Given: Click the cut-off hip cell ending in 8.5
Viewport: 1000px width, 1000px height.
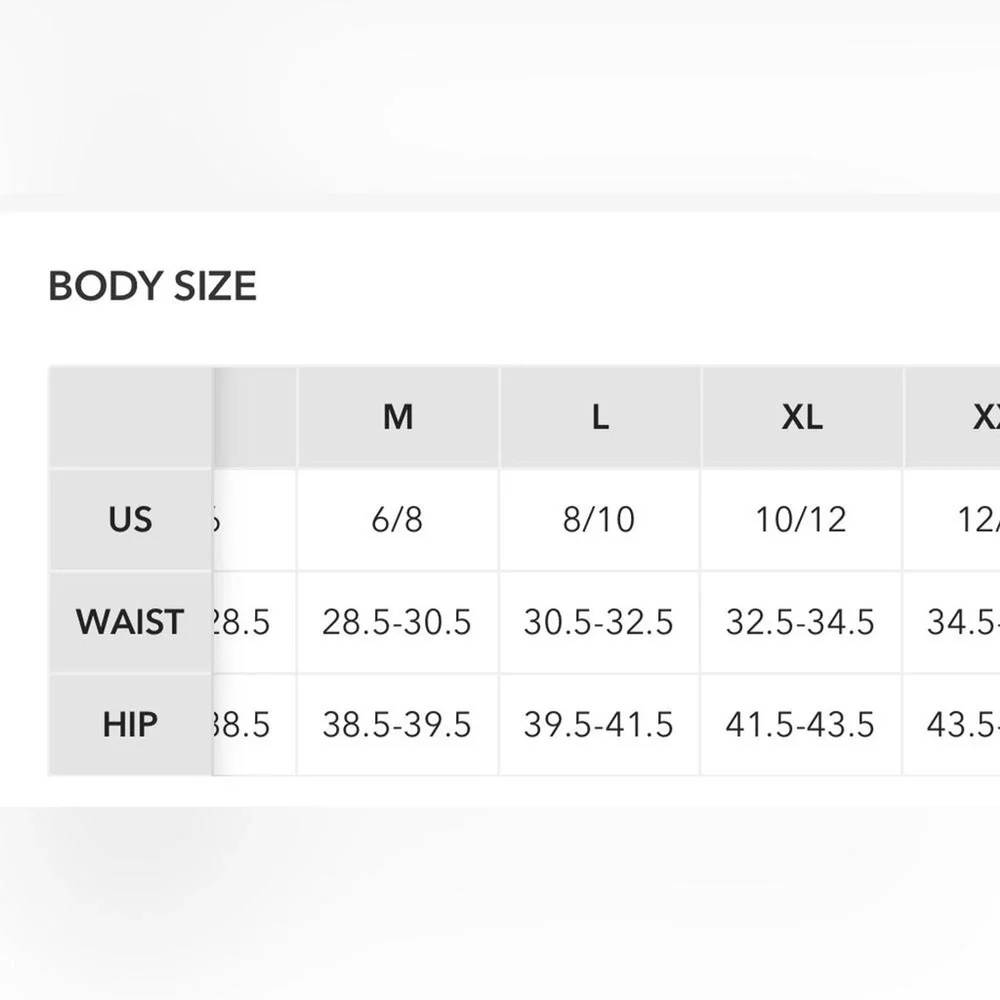Looking at the screenshot, I should (x=246, y=724).
